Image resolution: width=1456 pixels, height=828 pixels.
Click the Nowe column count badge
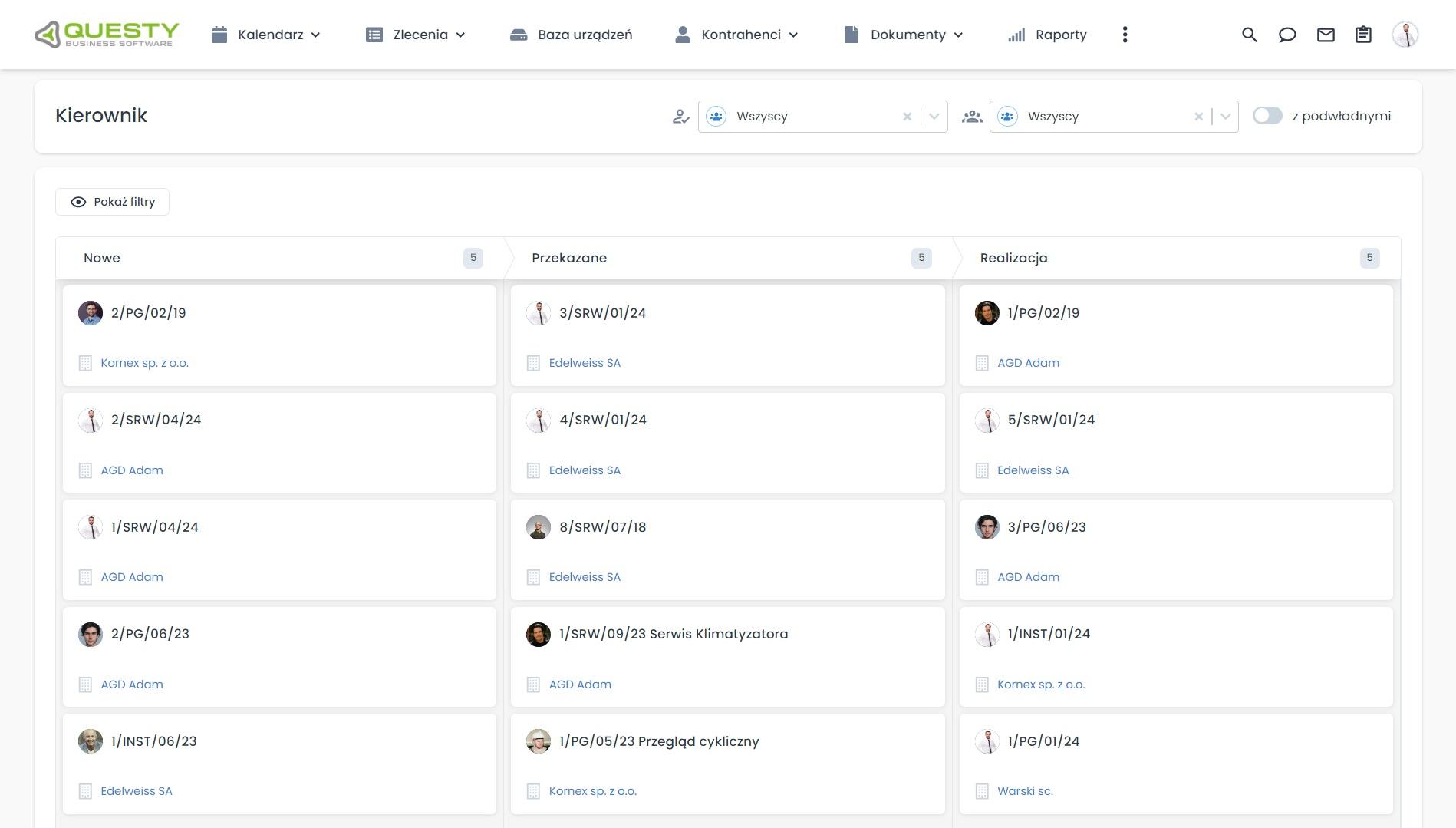tap(473, 258)
